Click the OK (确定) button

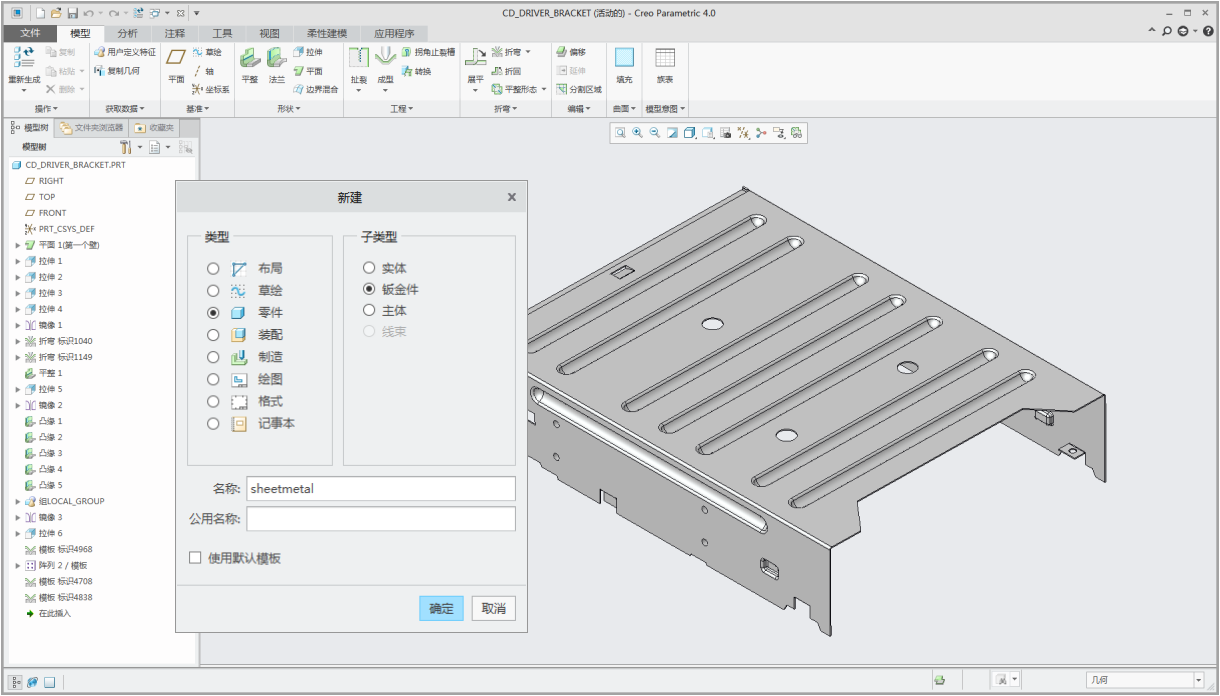(x=441, y=609)
